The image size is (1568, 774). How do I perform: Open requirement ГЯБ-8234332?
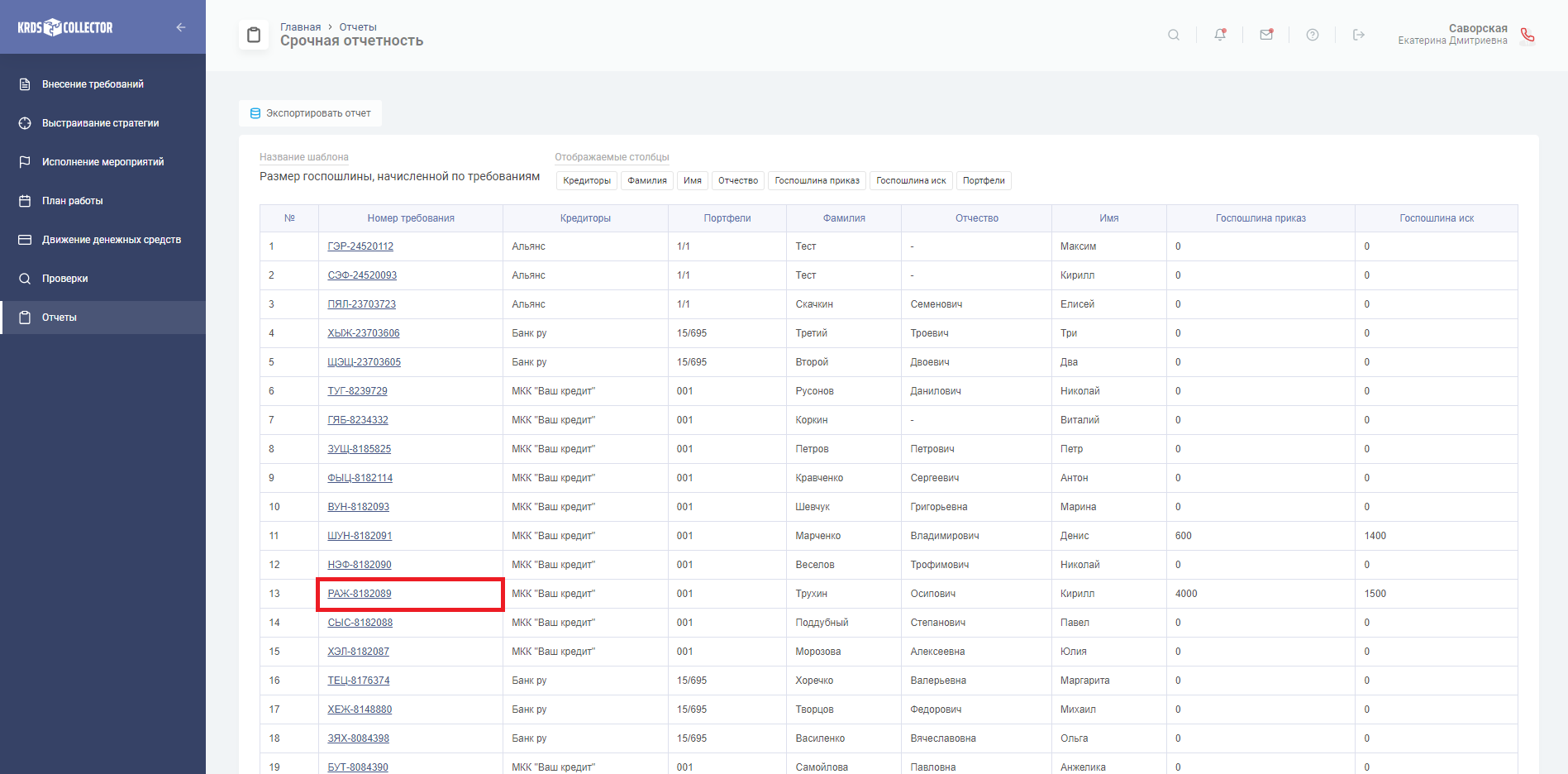click(x=358, y=420)
